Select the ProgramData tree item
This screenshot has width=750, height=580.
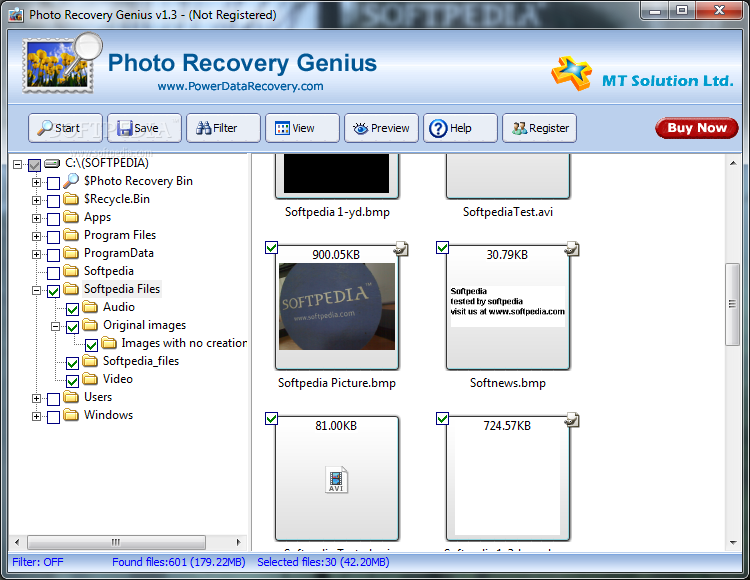click(x=119, y=253)
